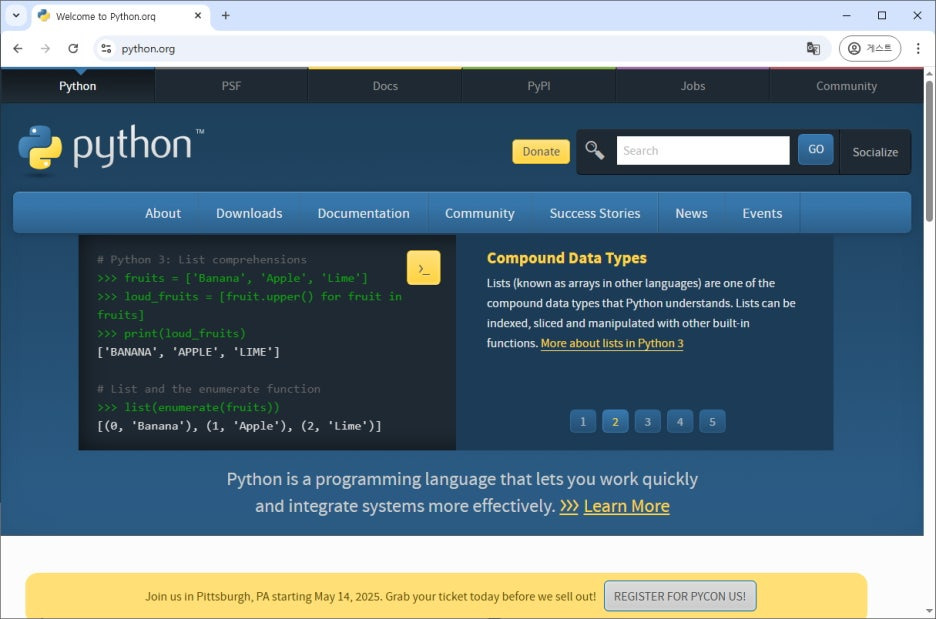The image size is (936, 619).
Task: Open the PSF top navigation tab
Action: click(232, 86)
